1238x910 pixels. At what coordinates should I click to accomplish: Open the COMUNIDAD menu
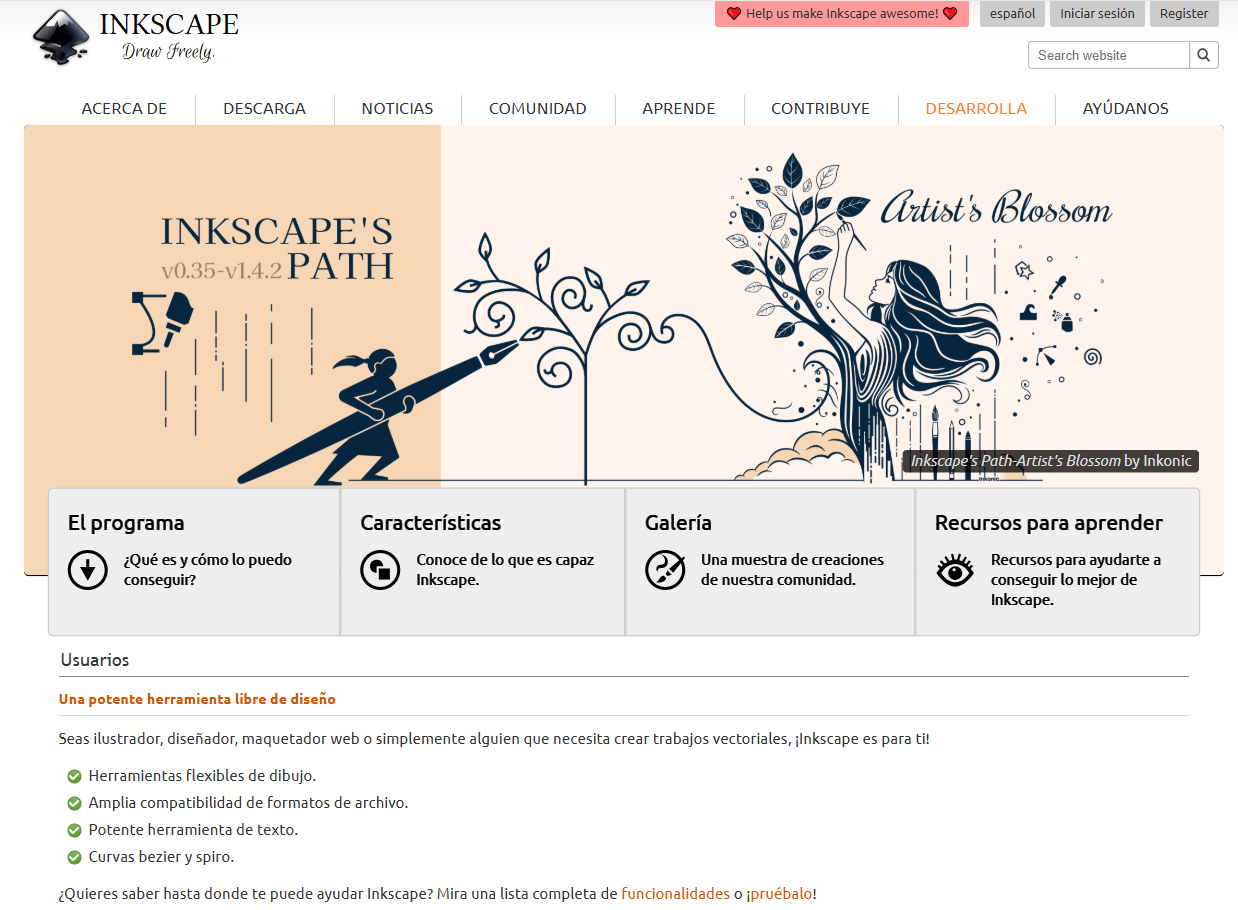click(x=537, y=109)
